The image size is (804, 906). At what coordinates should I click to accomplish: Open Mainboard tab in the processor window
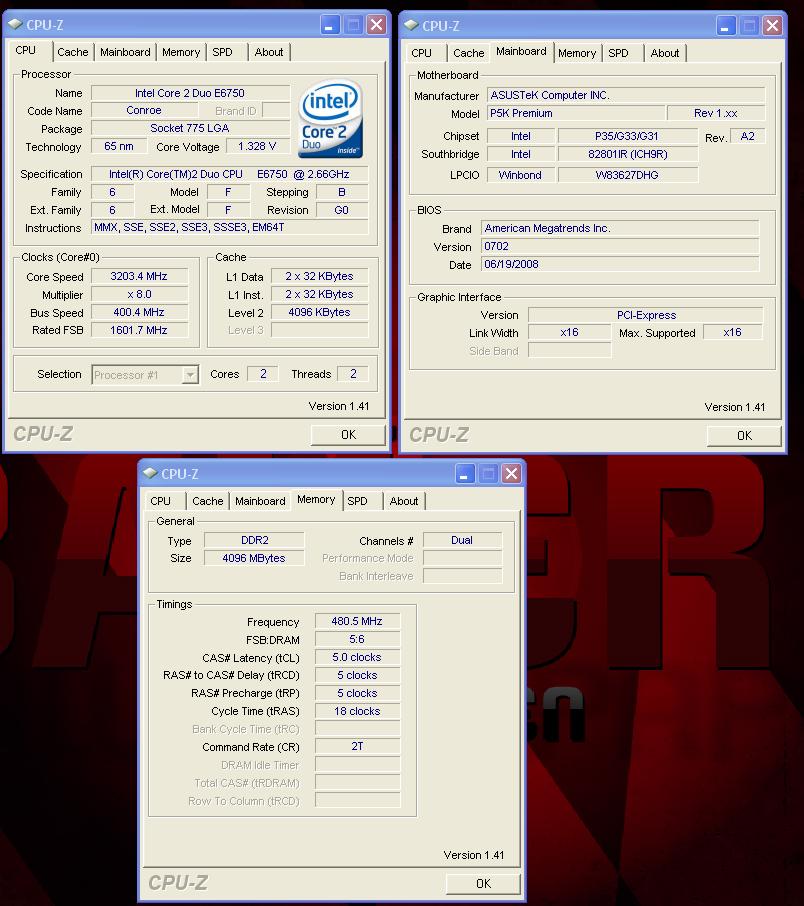pos(125,52)
